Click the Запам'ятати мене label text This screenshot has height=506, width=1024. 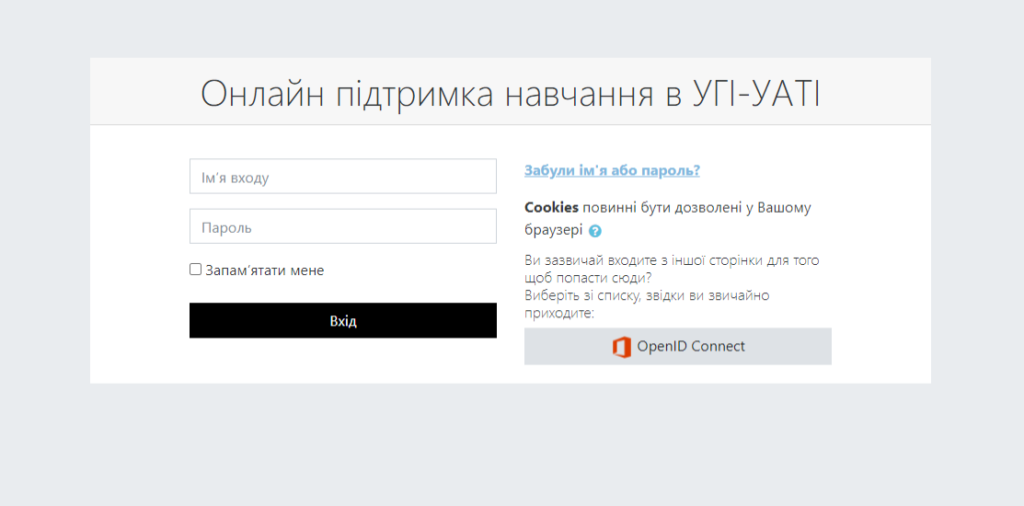tap(264, 270)
